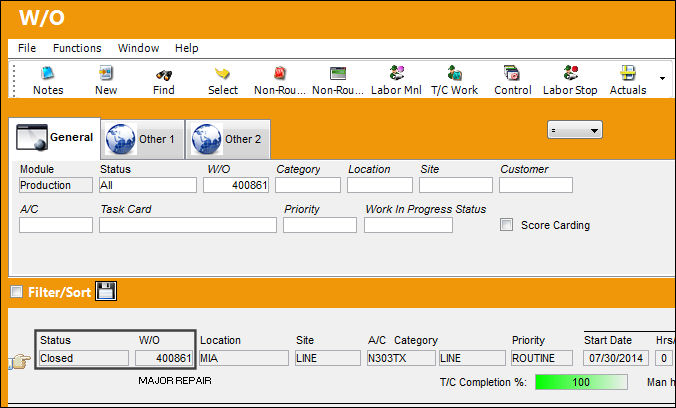
Task: Enable the Score Carding checkbox
Action: point(506,225)
